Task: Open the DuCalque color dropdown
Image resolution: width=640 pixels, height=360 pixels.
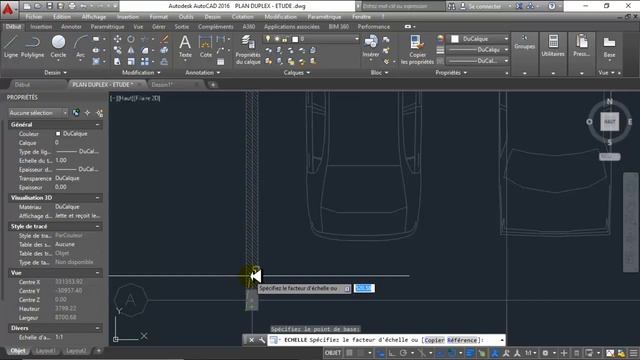Action: click(506, 39)
